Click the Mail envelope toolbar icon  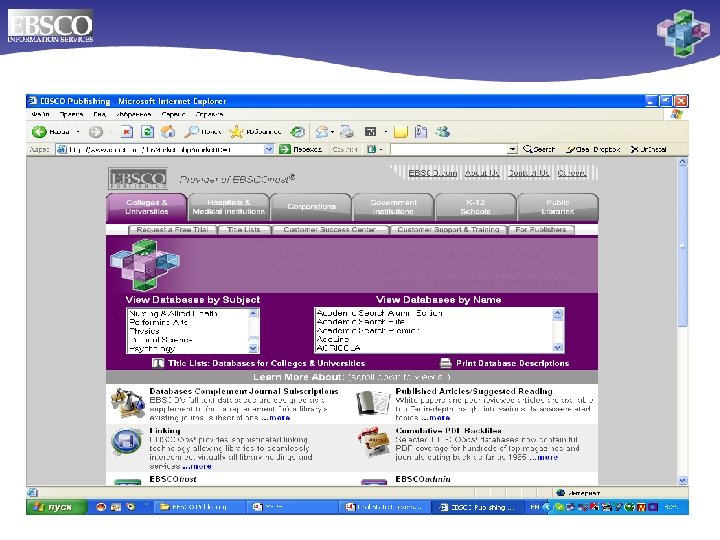click(x=321, y=132)
